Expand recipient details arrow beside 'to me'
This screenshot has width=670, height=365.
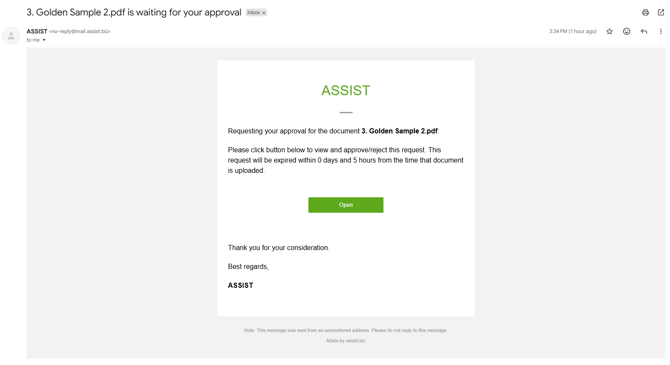44,40
